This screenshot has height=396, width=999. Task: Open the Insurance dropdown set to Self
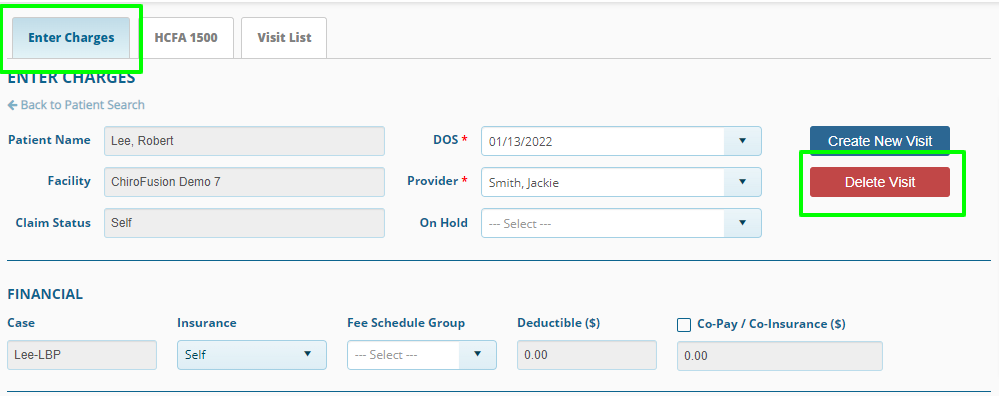pyautogui.click(x=252, y=355)
